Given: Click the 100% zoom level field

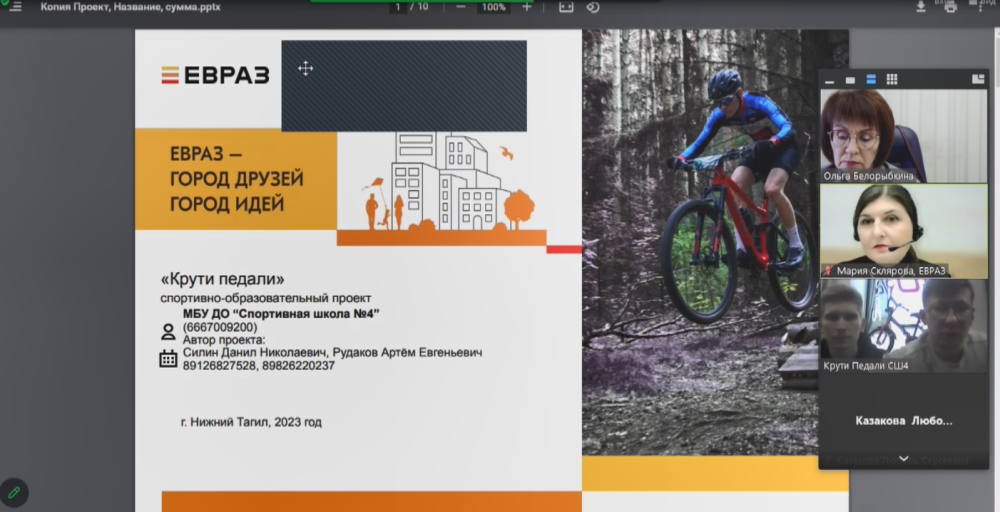Looking at the screenshot, I should pos(493,7).
